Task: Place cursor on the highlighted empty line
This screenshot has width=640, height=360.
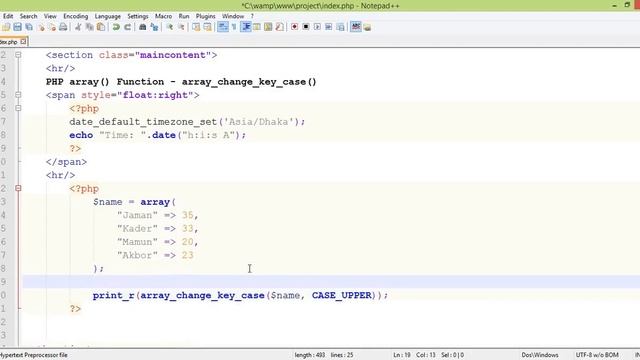Action: [x=331, y=282]
